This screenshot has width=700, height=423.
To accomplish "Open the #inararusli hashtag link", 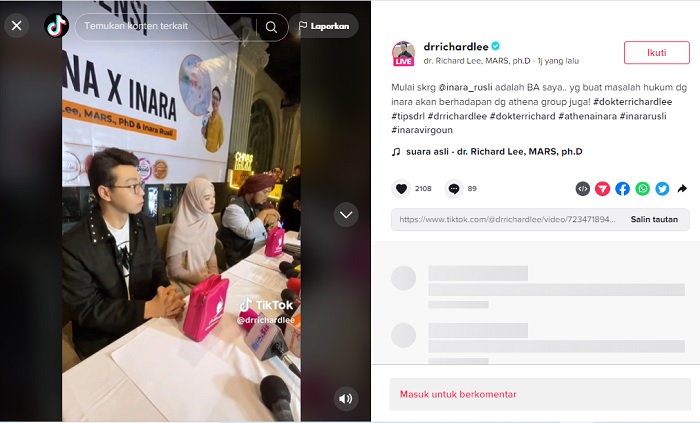I will coord(643,116).
